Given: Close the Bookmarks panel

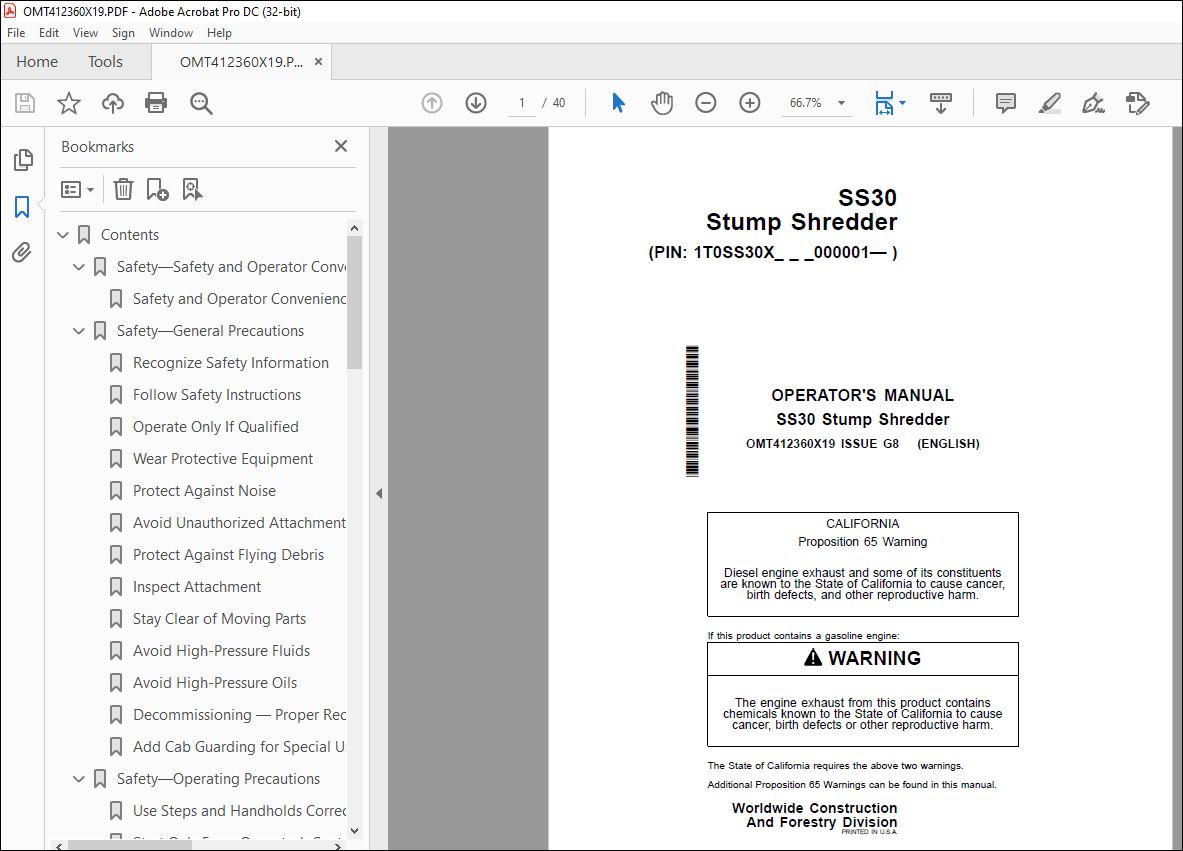Looking at the screenshot, I should (x=341, y=146).
